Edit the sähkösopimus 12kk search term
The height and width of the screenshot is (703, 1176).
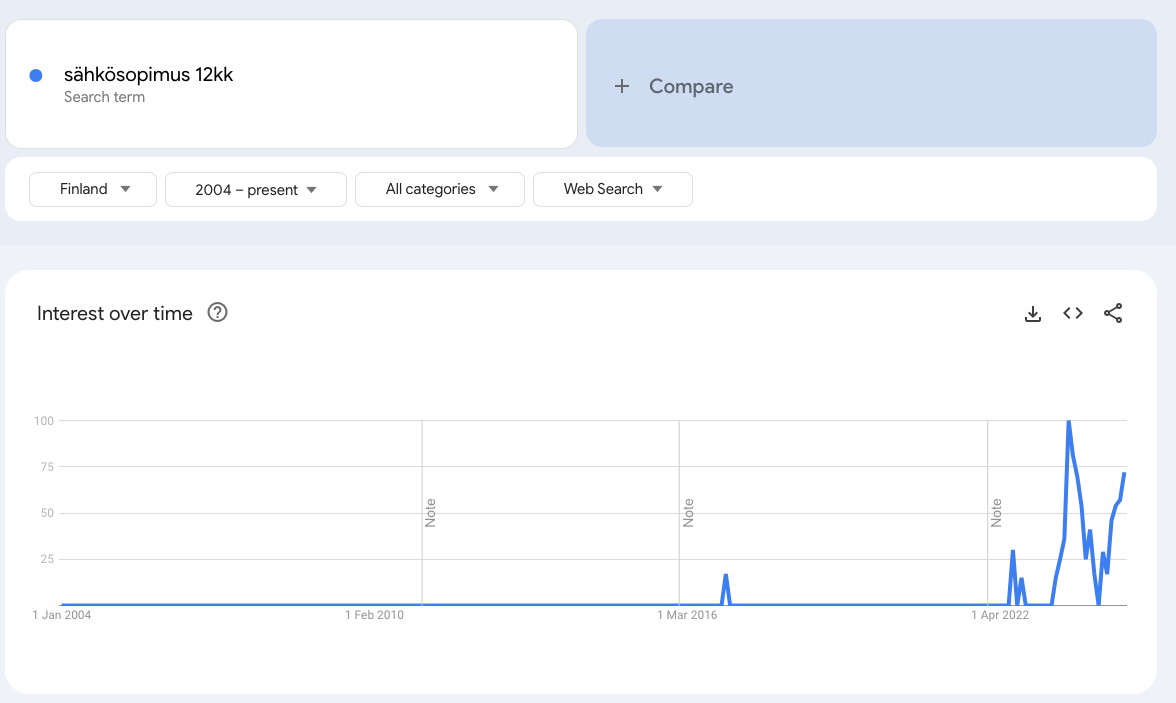[148, 75]
